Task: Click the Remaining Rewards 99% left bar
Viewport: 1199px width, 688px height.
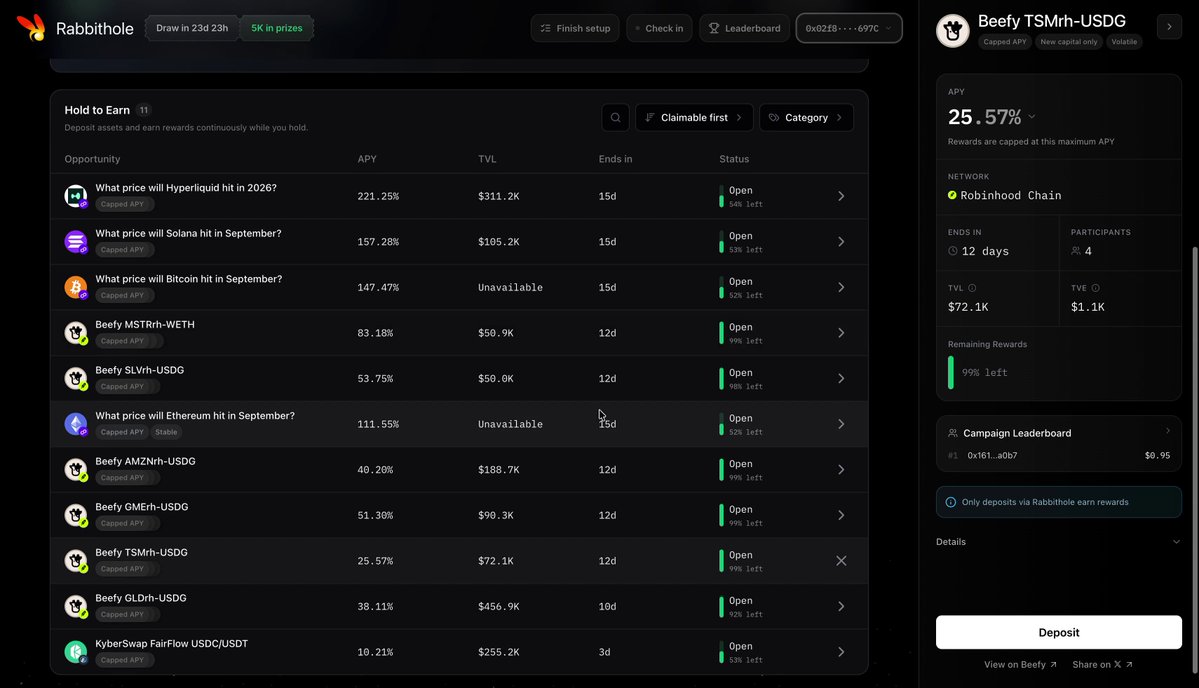Action: coord(951,372)
